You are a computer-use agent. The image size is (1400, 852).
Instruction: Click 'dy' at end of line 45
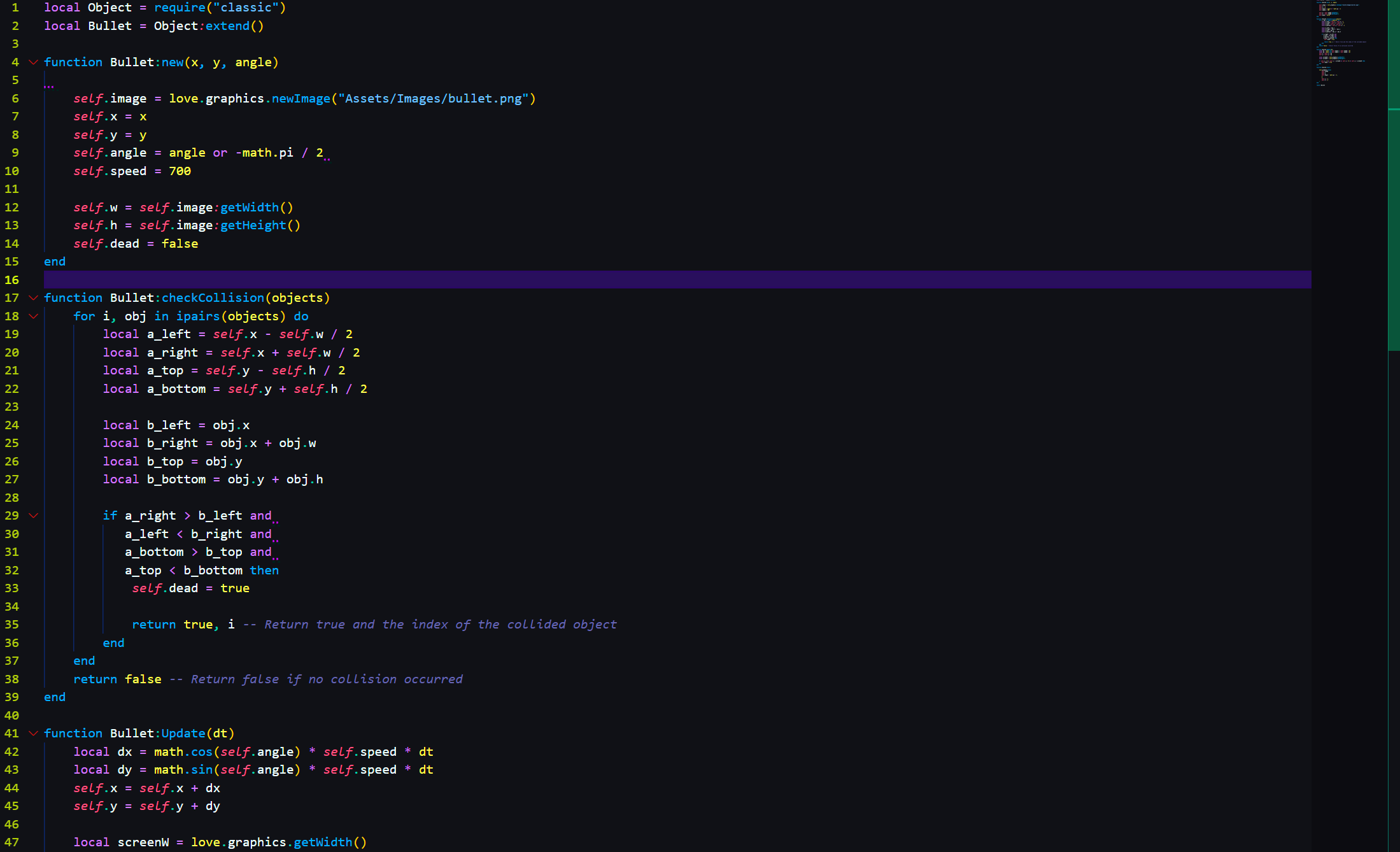(213, 806)
